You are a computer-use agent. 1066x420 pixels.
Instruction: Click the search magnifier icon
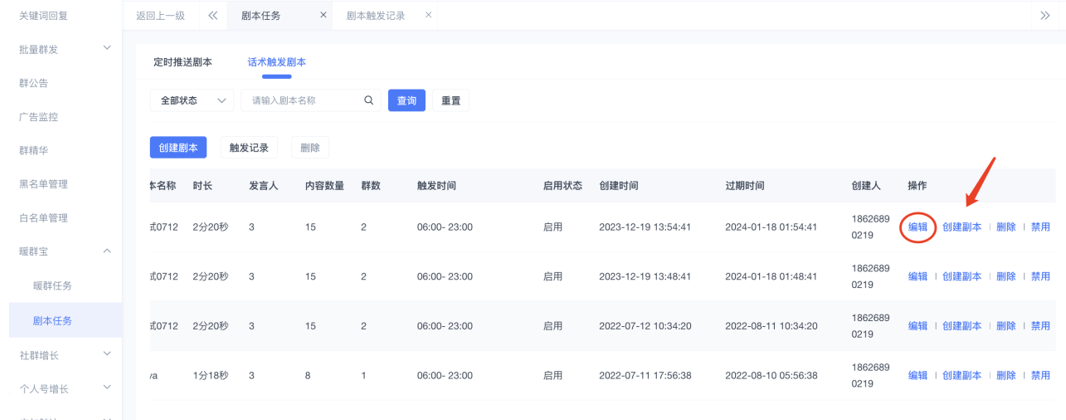coord(368,101)
